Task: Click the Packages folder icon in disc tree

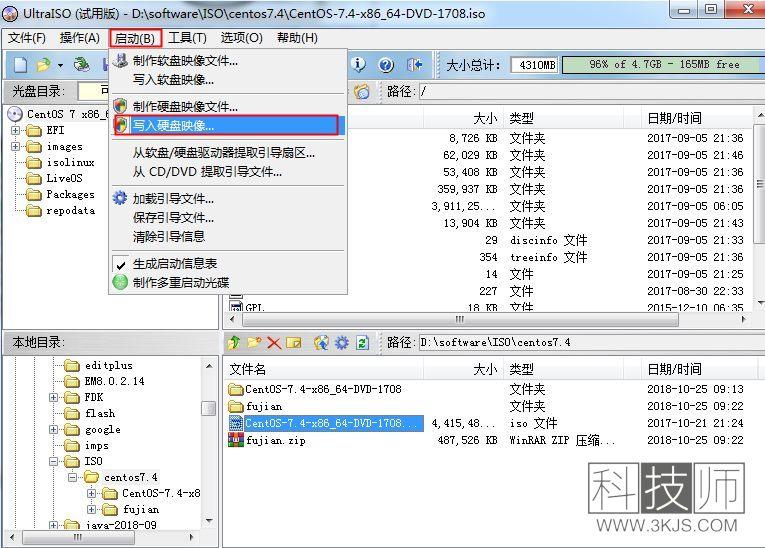Action: coord(33,195)
